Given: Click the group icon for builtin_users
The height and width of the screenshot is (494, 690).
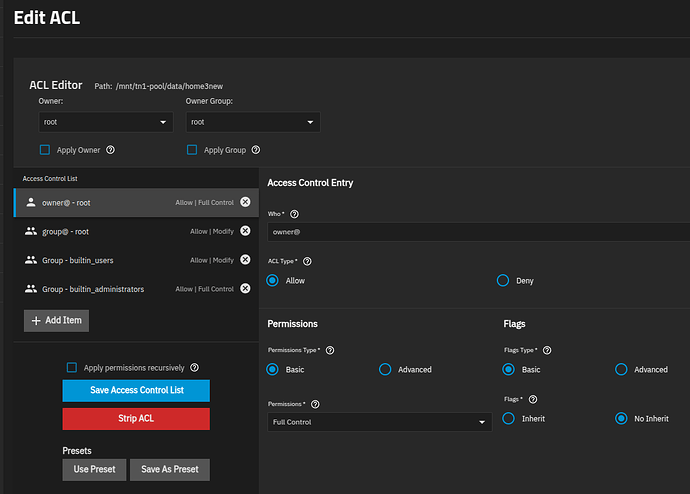Looking at the screenshot, I should click(31, 260).
